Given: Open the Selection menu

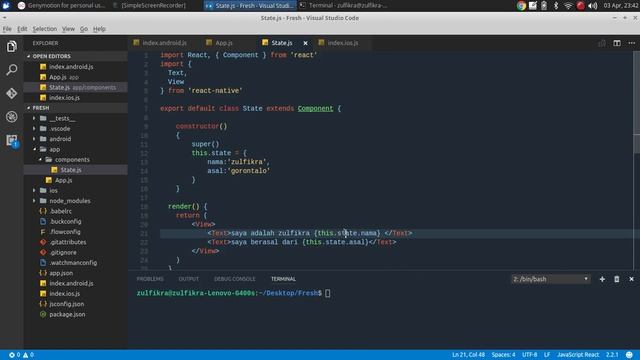Looking at the screenshot, I should click(x=44, y=29).
